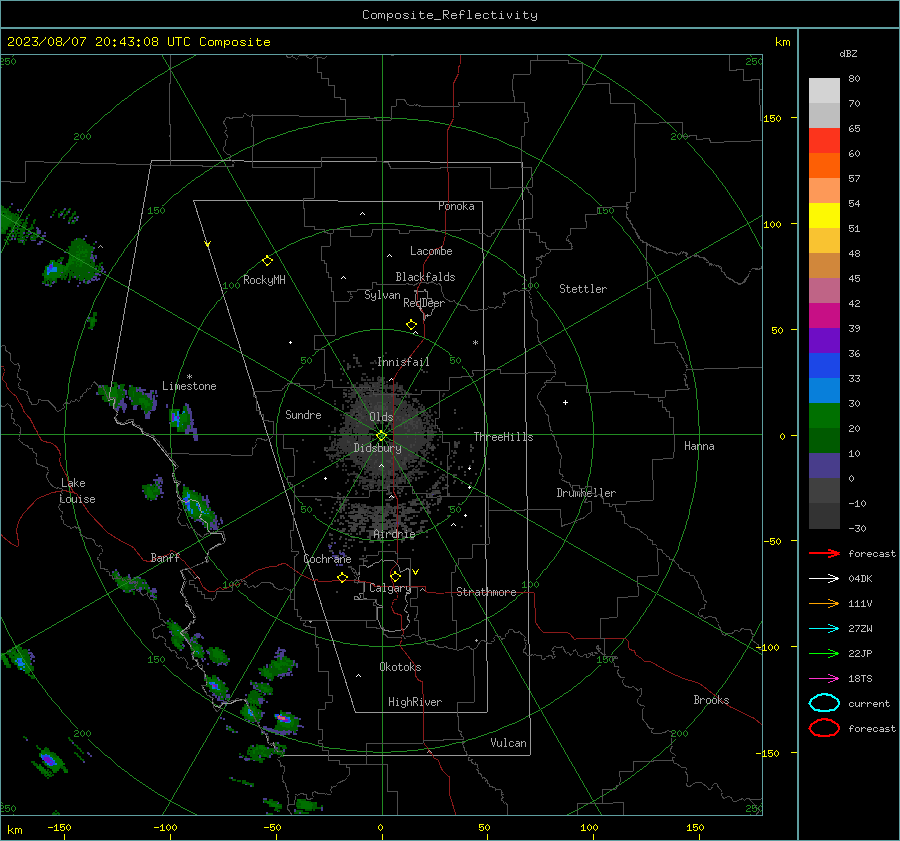This screenshot has height=841, width=900.
Task: Click the Blackfalds label
Action: point(425,277)
